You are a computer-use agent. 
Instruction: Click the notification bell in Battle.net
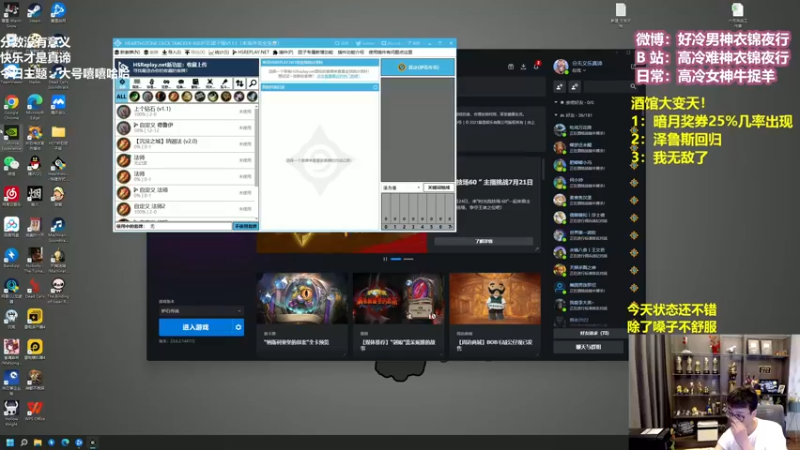536,67
